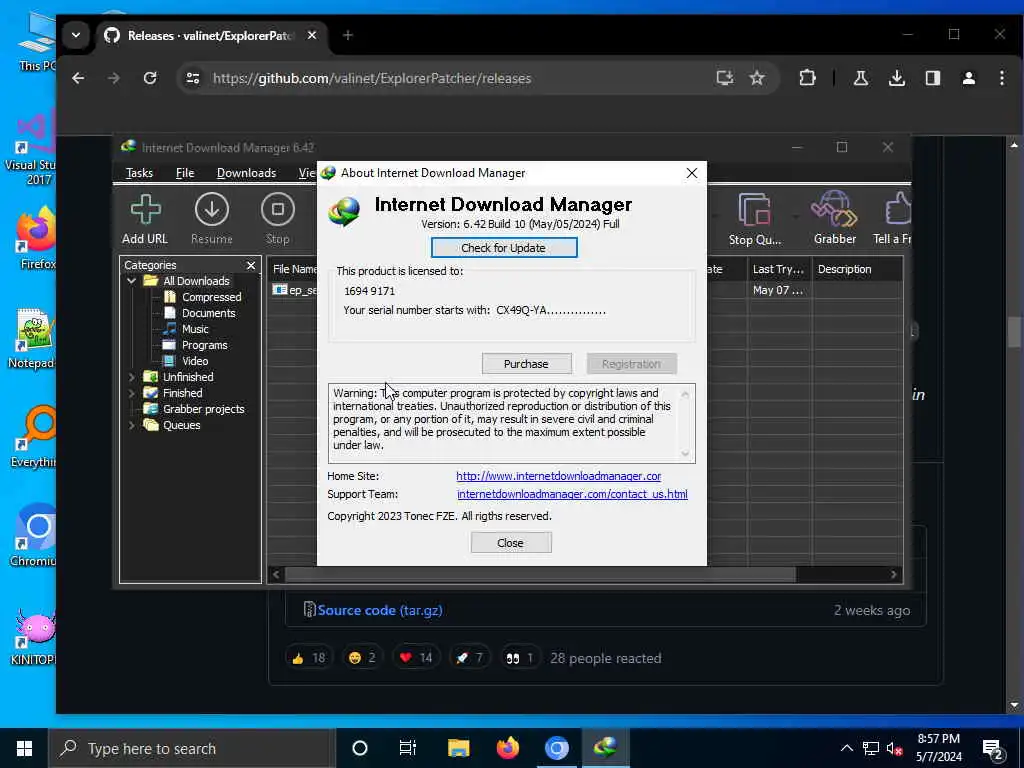Screen dimensions: 1024x768
Task: Show hidden tray icons chevron
Action: tap(846, 748)
